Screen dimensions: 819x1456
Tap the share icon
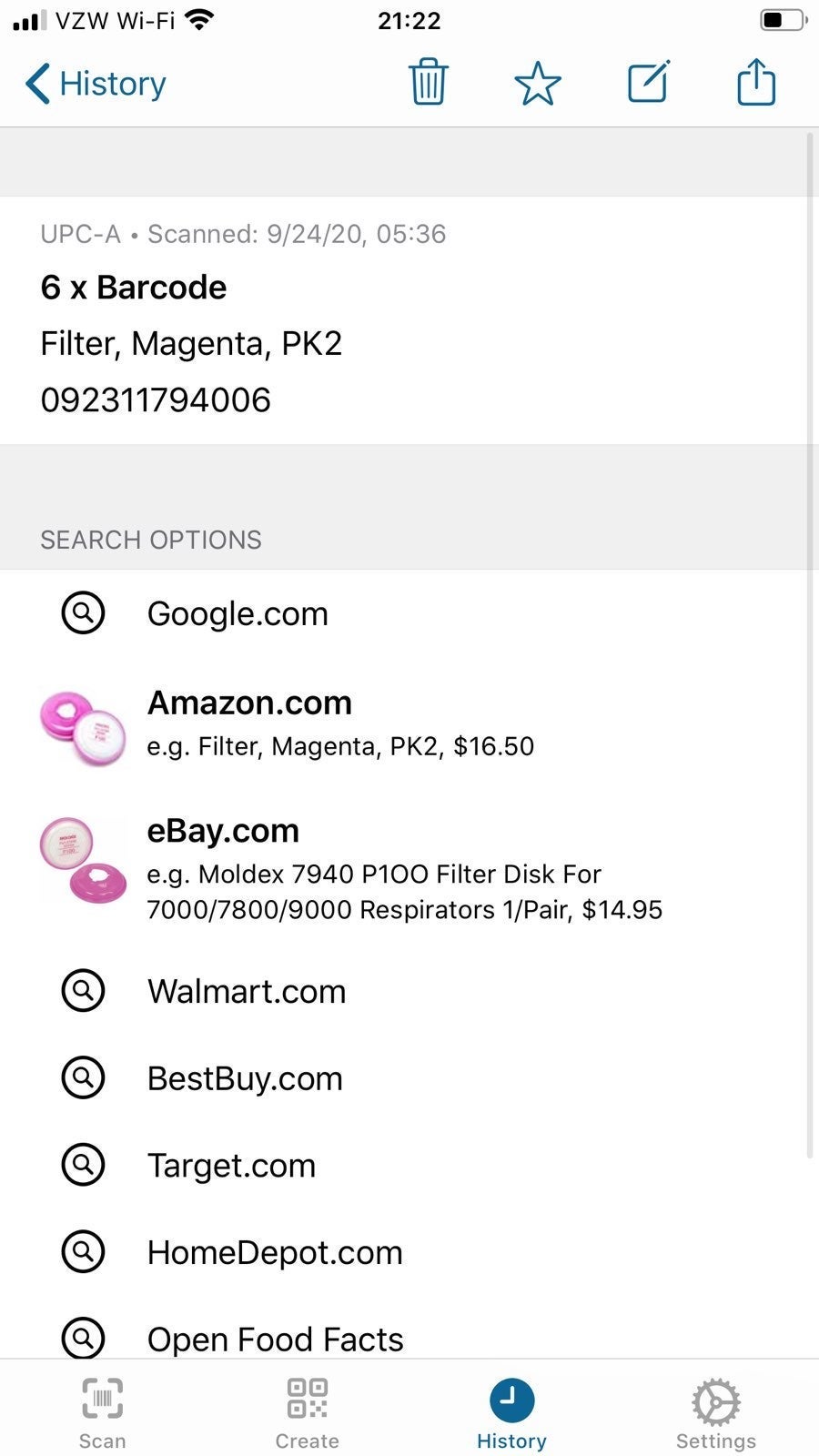[x=756, y=82]
